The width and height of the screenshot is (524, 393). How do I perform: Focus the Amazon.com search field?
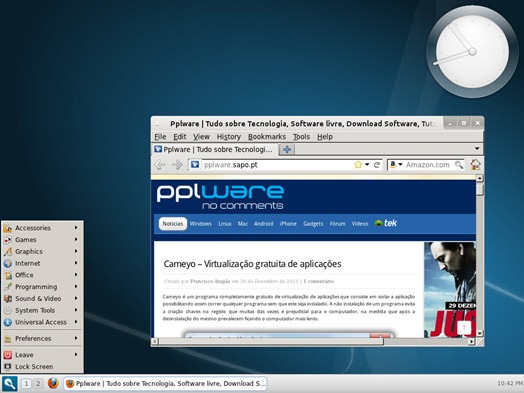(428, 165)
